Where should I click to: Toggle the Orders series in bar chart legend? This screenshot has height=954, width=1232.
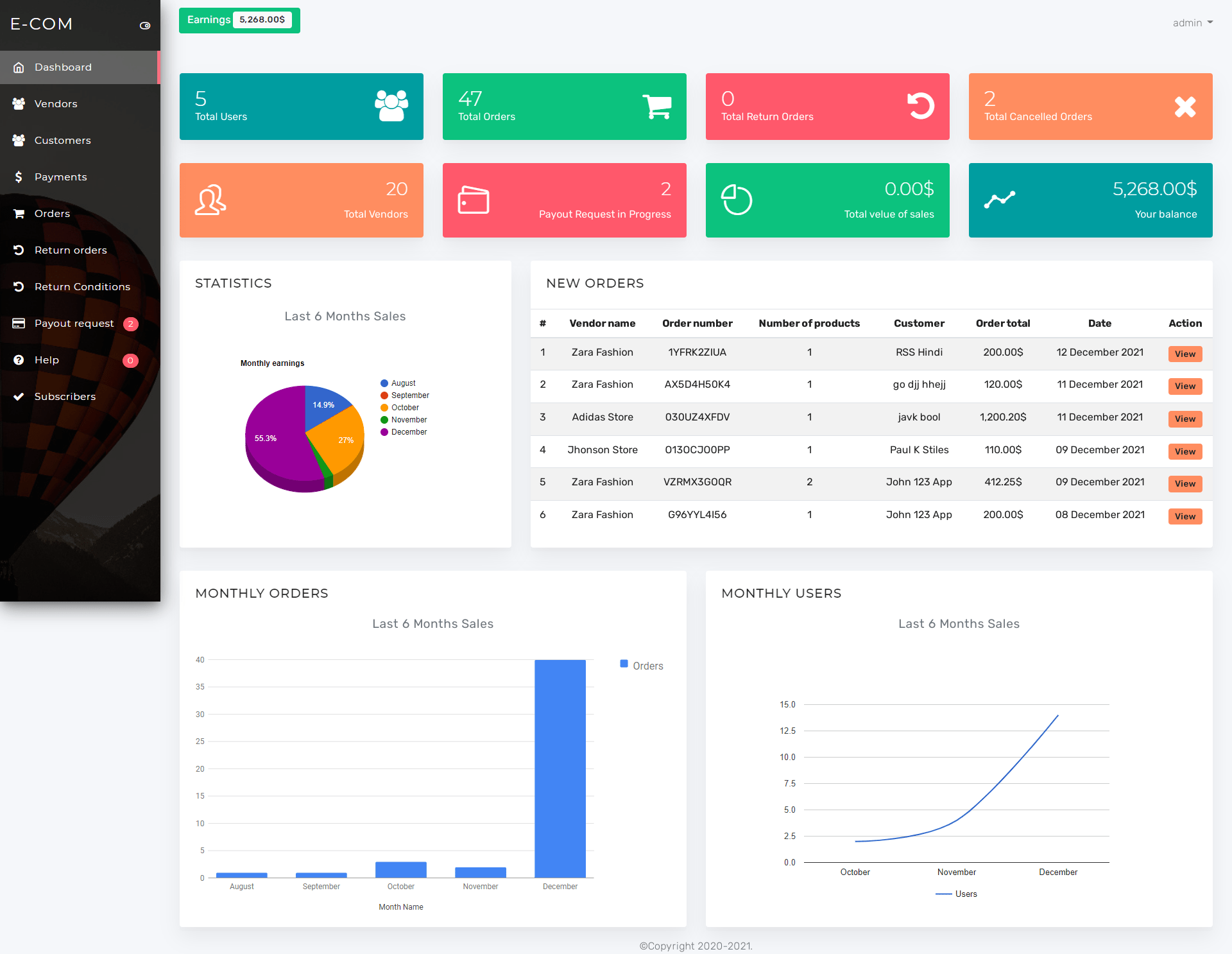point(640,665)
